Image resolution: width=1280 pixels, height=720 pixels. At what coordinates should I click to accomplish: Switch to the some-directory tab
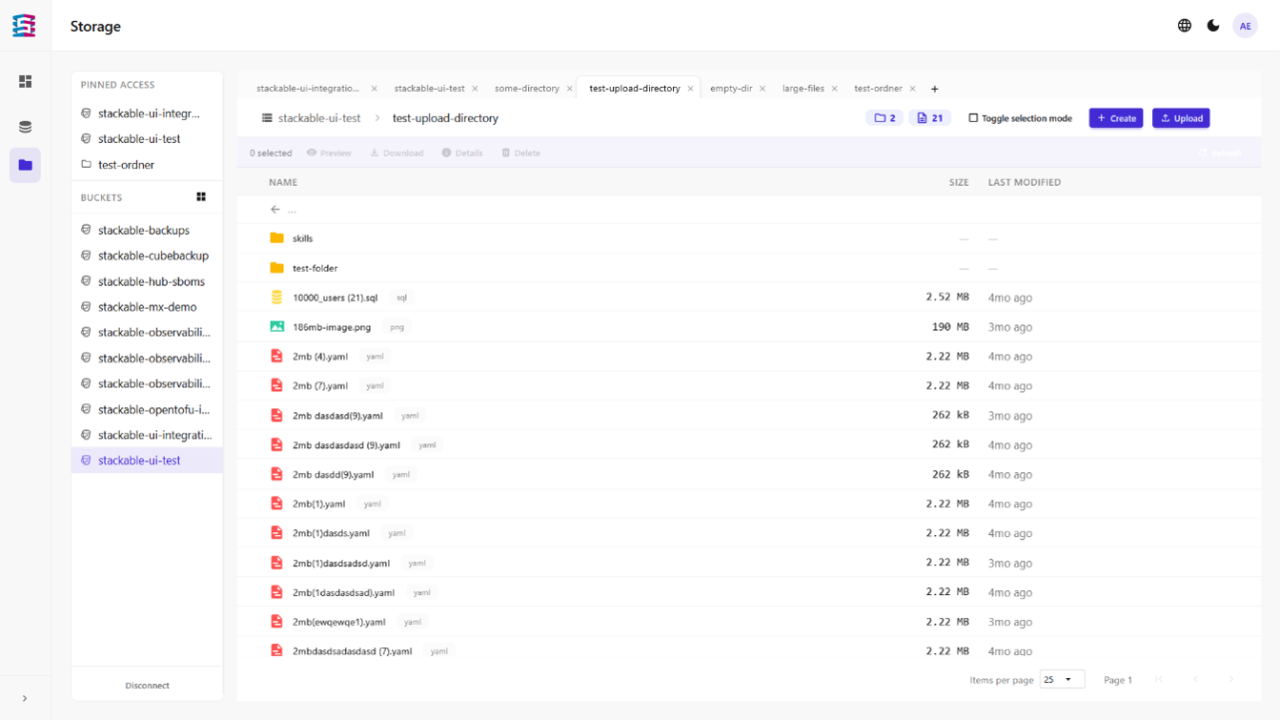coord(527,89)
